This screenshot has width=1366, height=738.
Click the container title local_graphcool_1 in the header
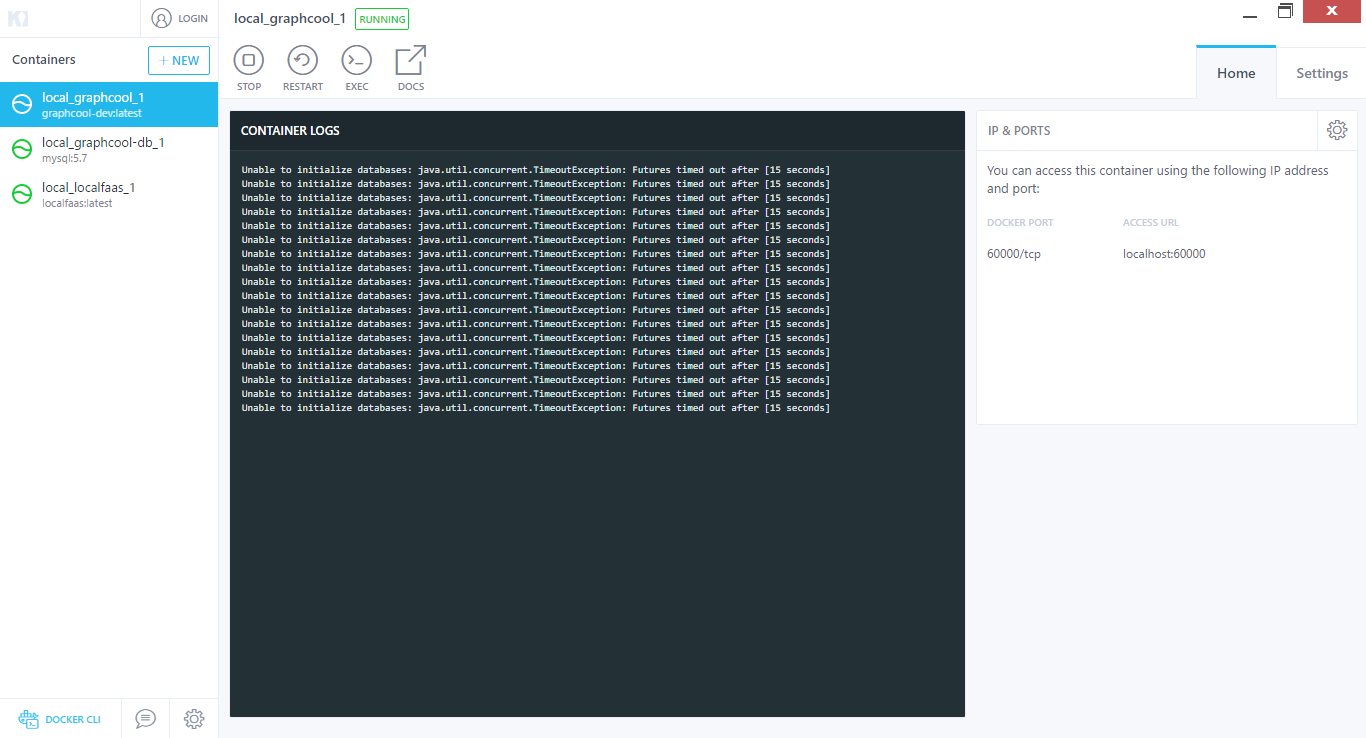tap(289, 19)
